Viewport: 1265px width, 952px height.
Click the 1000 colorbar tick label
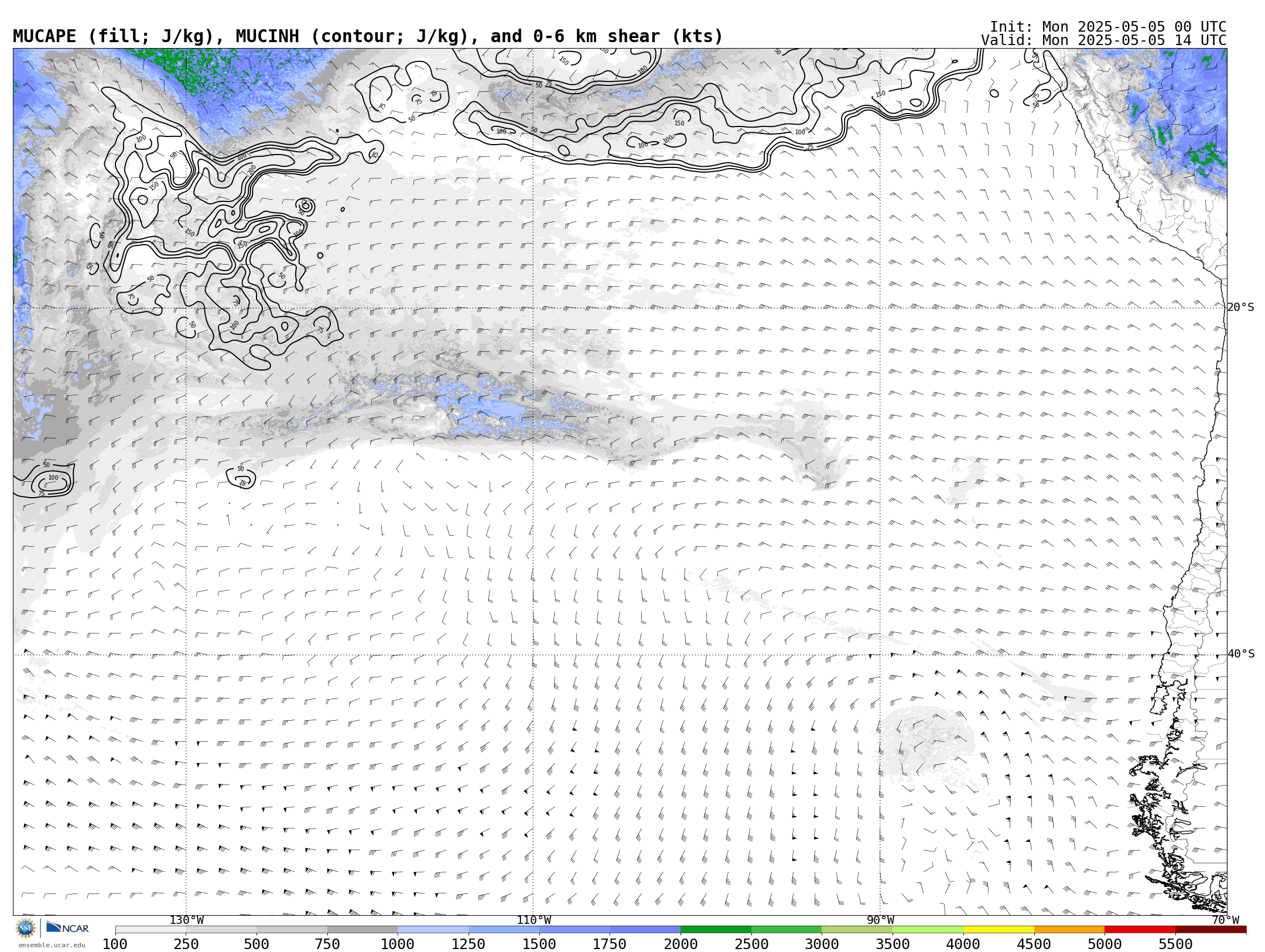398,944
